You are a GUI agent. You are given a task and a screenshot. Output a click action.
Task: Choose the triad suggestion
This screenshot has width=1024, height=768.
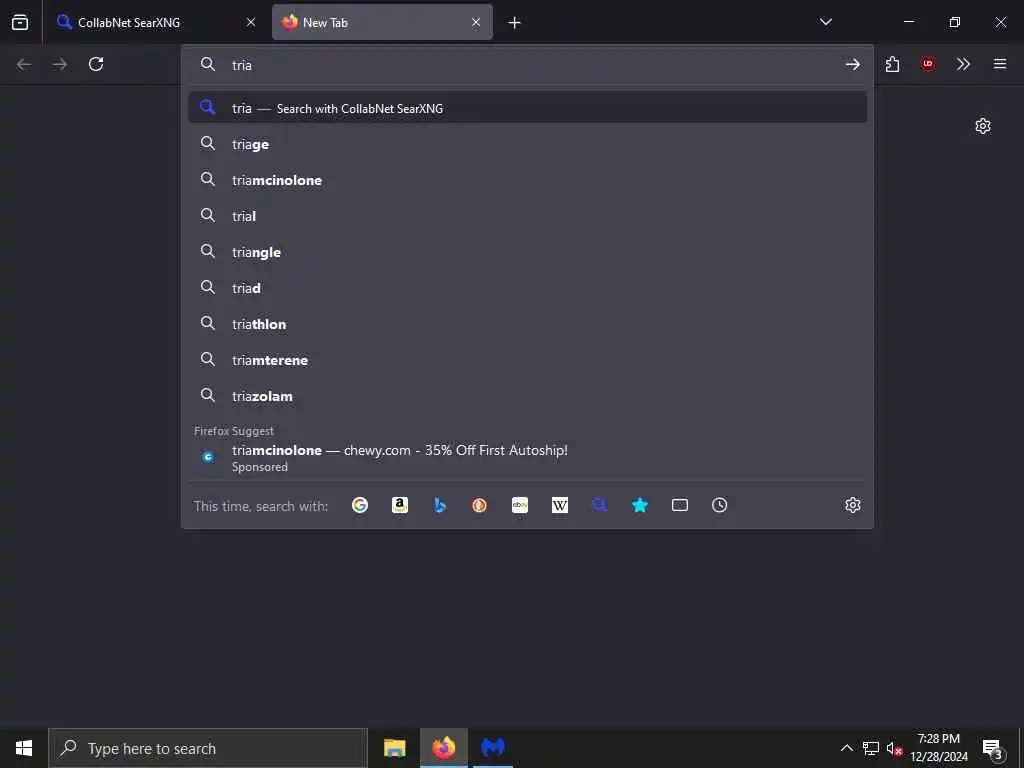(x=528, y=288)
